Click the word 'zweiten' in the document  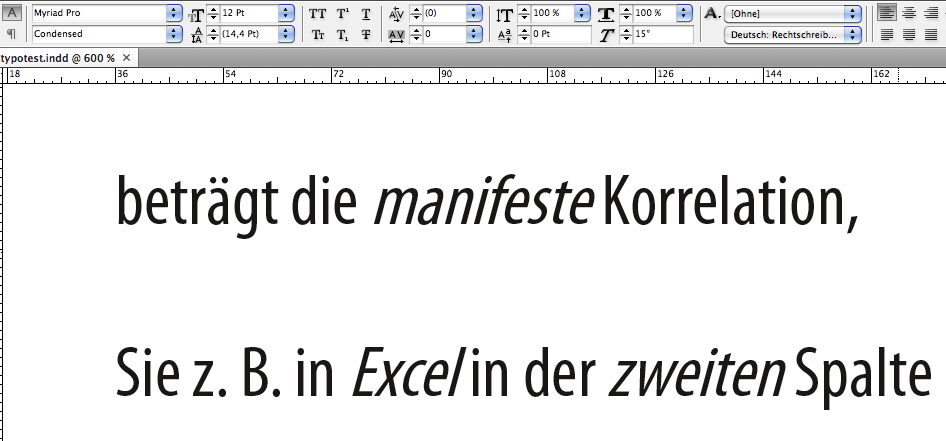(x=697, y=373)
